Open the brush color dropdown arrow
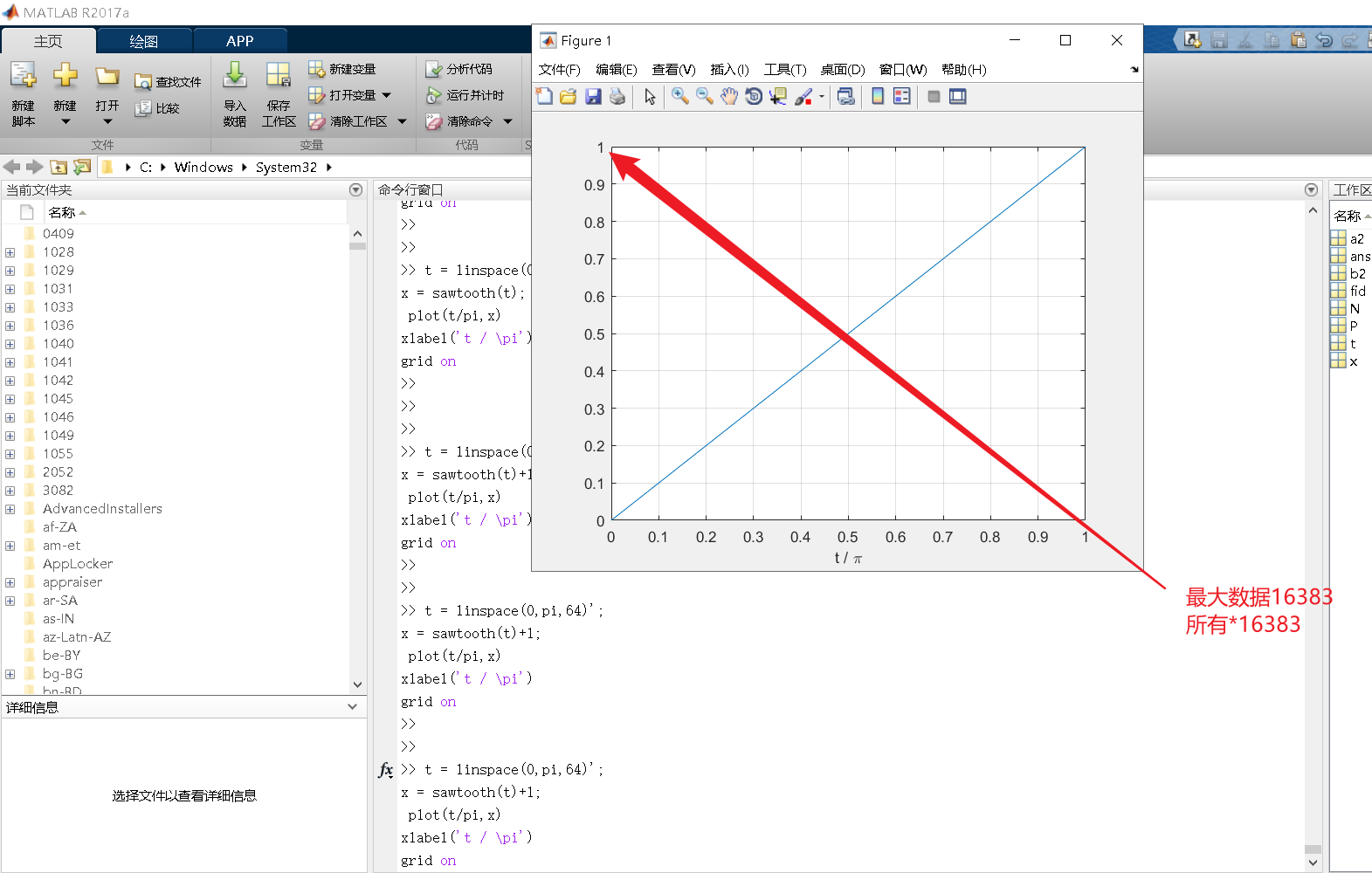Screen dimensions: 1372x873 point(822,97)
